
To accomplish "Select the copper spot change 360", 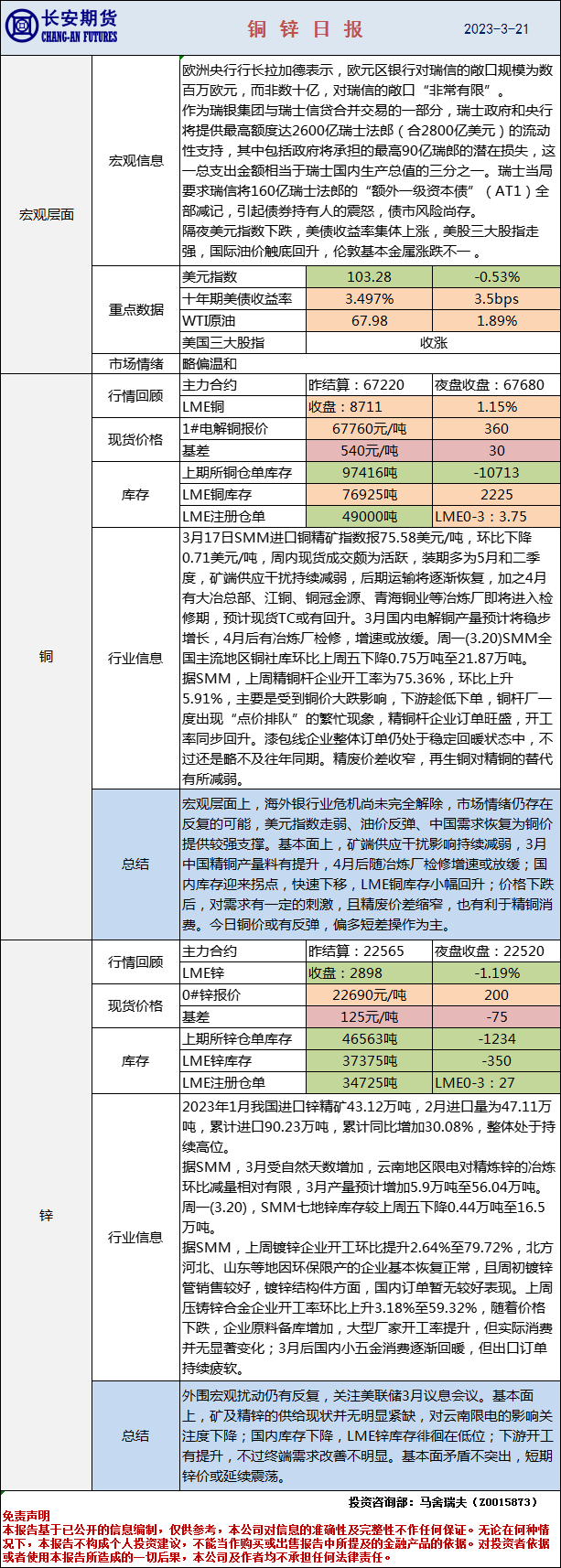I will click(x=496, y=429).
